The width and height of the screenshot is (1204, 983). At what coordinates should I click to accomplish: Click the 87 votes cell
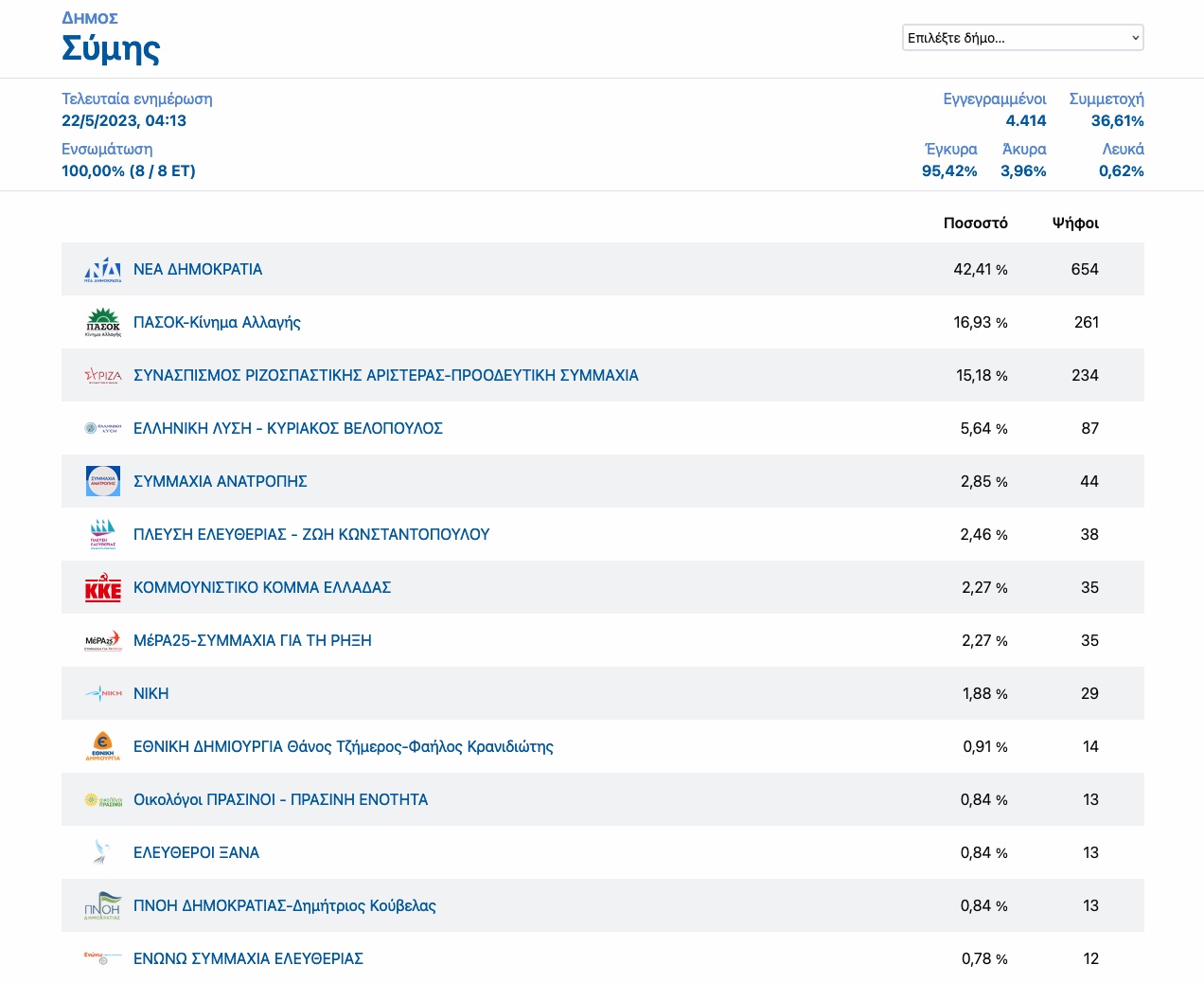coord(1090,428)
